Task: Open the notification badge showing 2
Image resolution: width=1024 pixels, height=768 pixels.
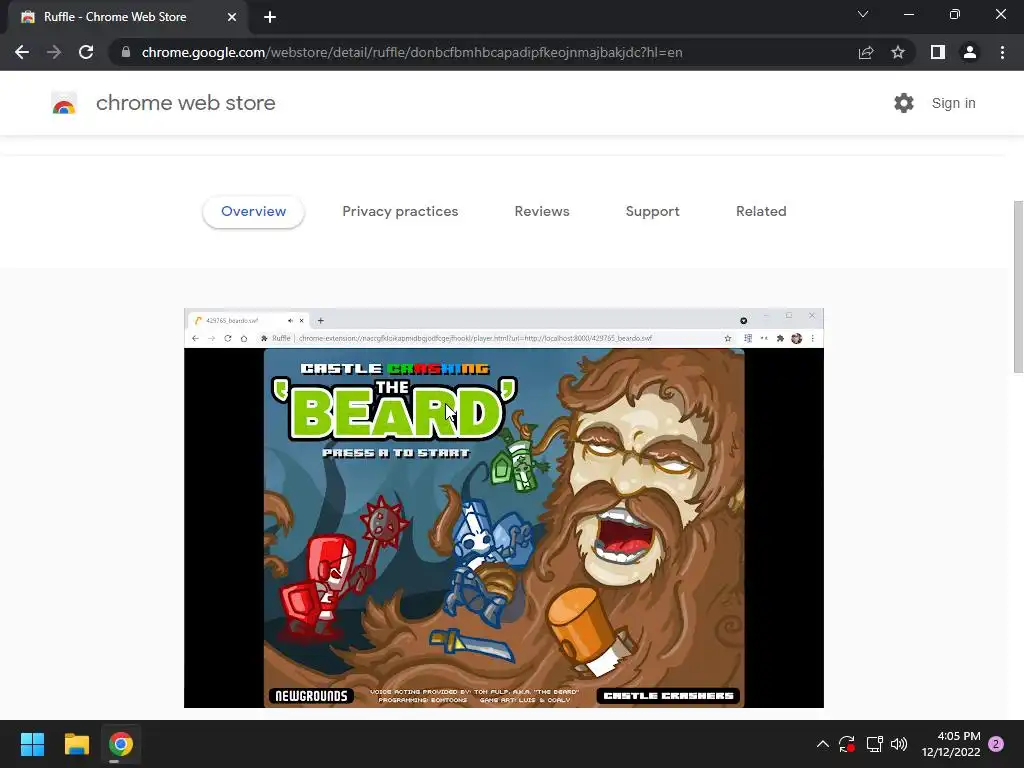Action: point(996,744)
